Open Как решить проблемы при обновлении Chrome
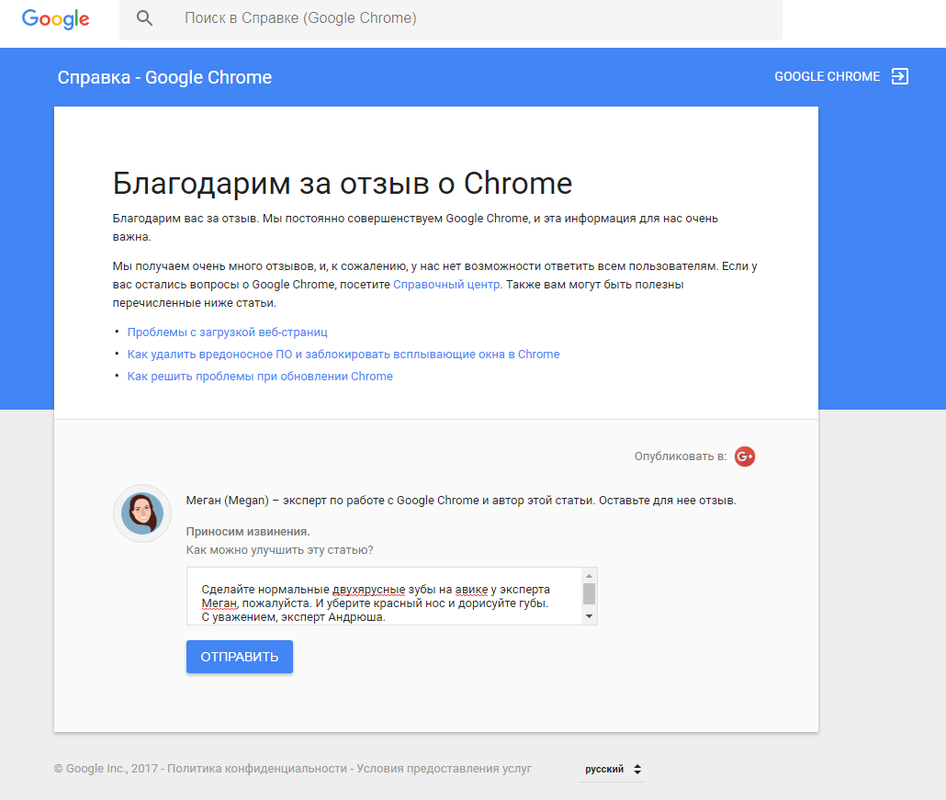The height and width of the screenshot is (800, 946). point(260,376)
